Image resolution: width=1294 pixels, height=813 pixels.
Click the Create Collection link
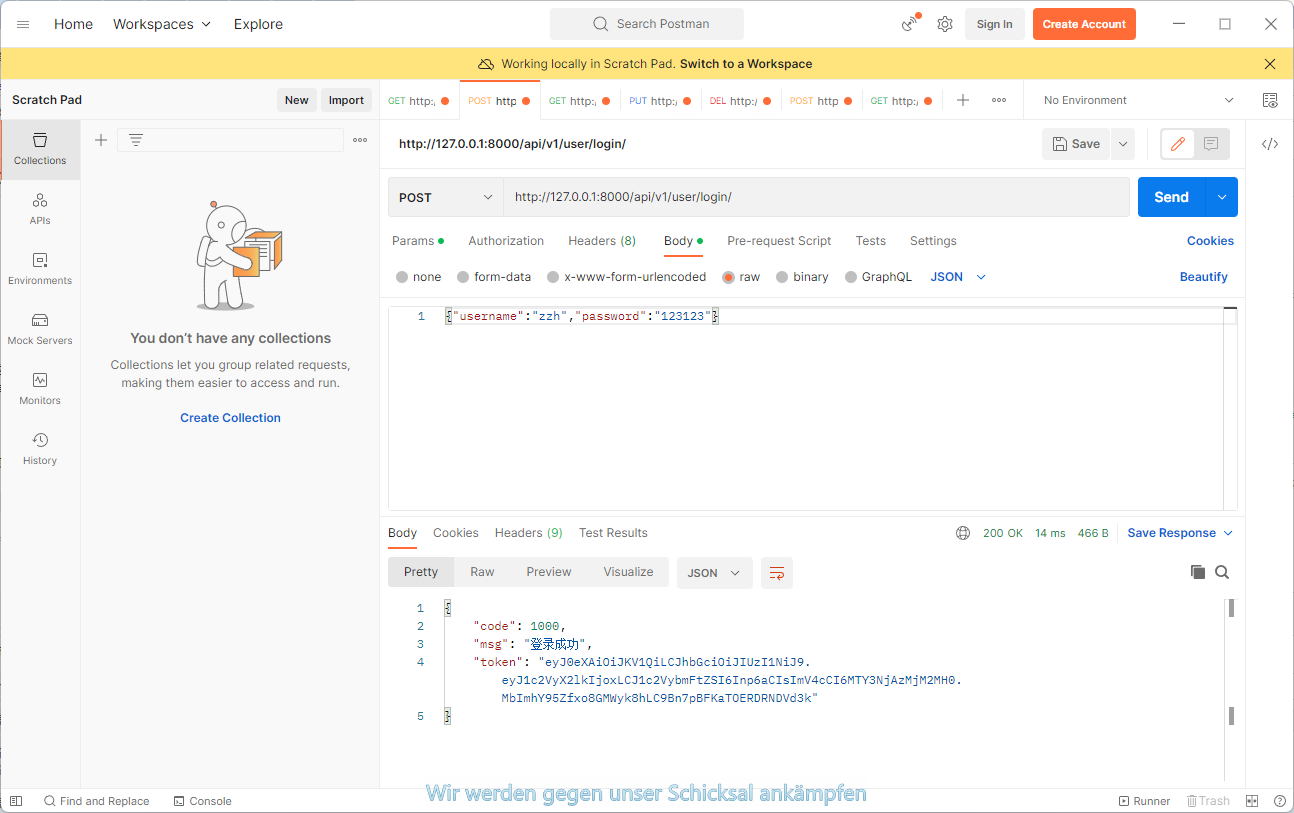pos(230,418)
